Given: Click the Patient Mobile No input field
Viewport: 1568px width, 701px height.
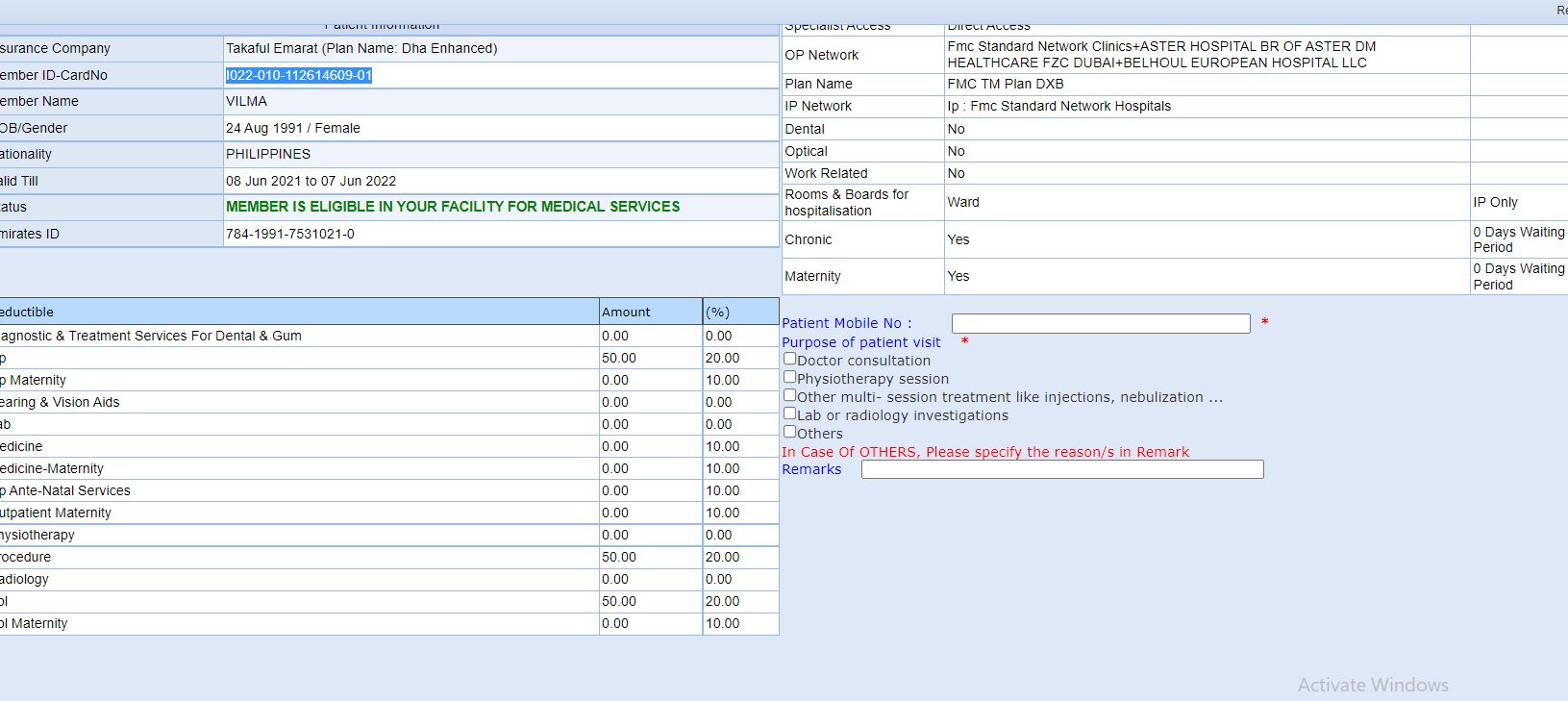Looking at the screenshot, I should 1100,324.
